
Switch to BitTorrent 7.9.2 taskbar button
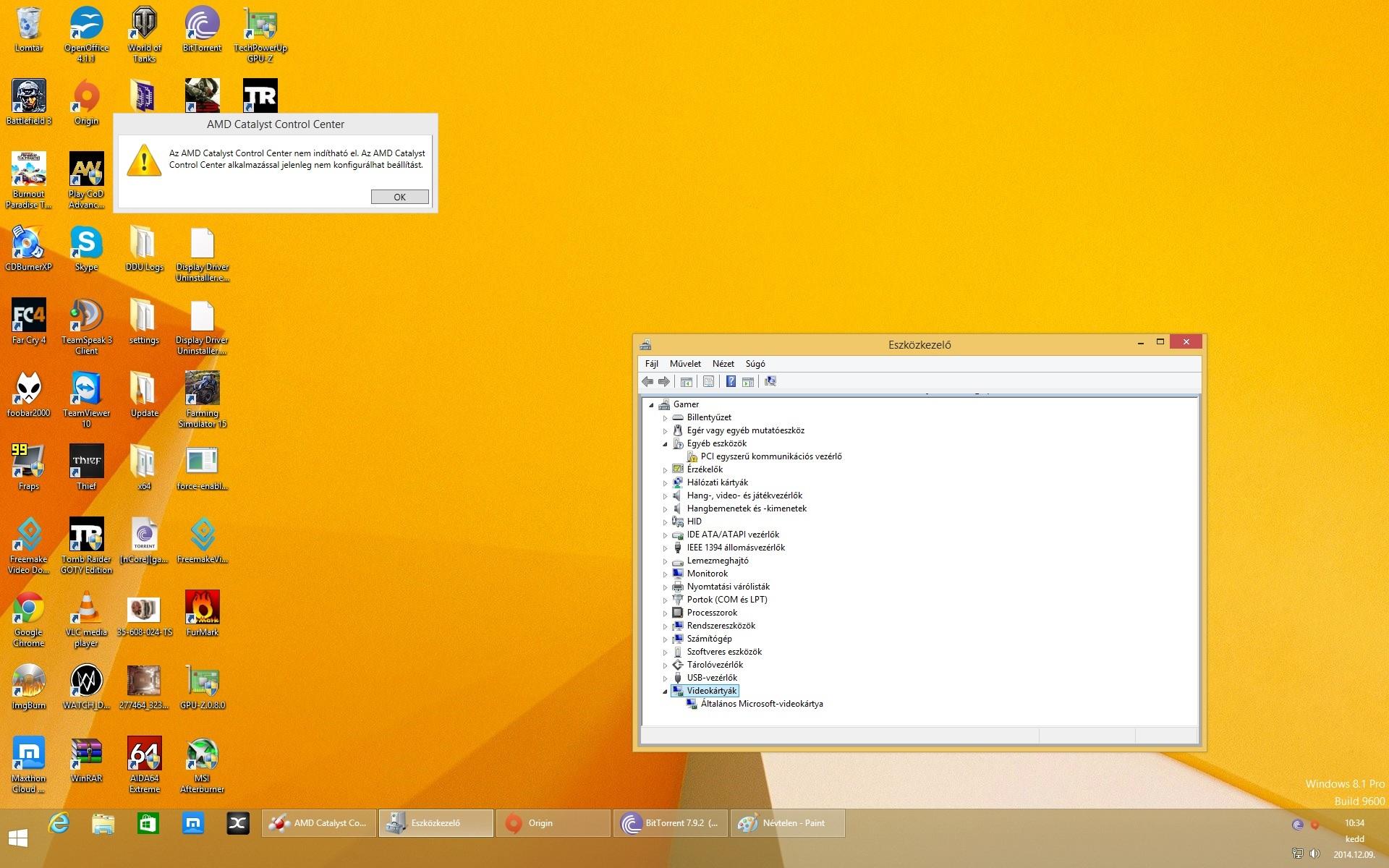671,823
